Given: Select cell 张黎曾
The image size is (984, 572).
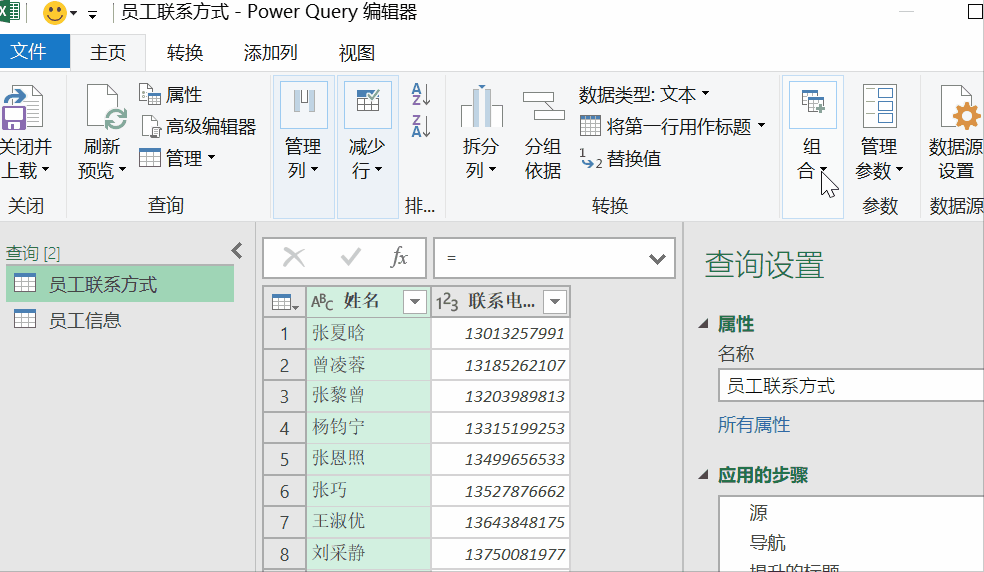Looking at the screenshot, I should pyautogui.click(x=368, y=396).
